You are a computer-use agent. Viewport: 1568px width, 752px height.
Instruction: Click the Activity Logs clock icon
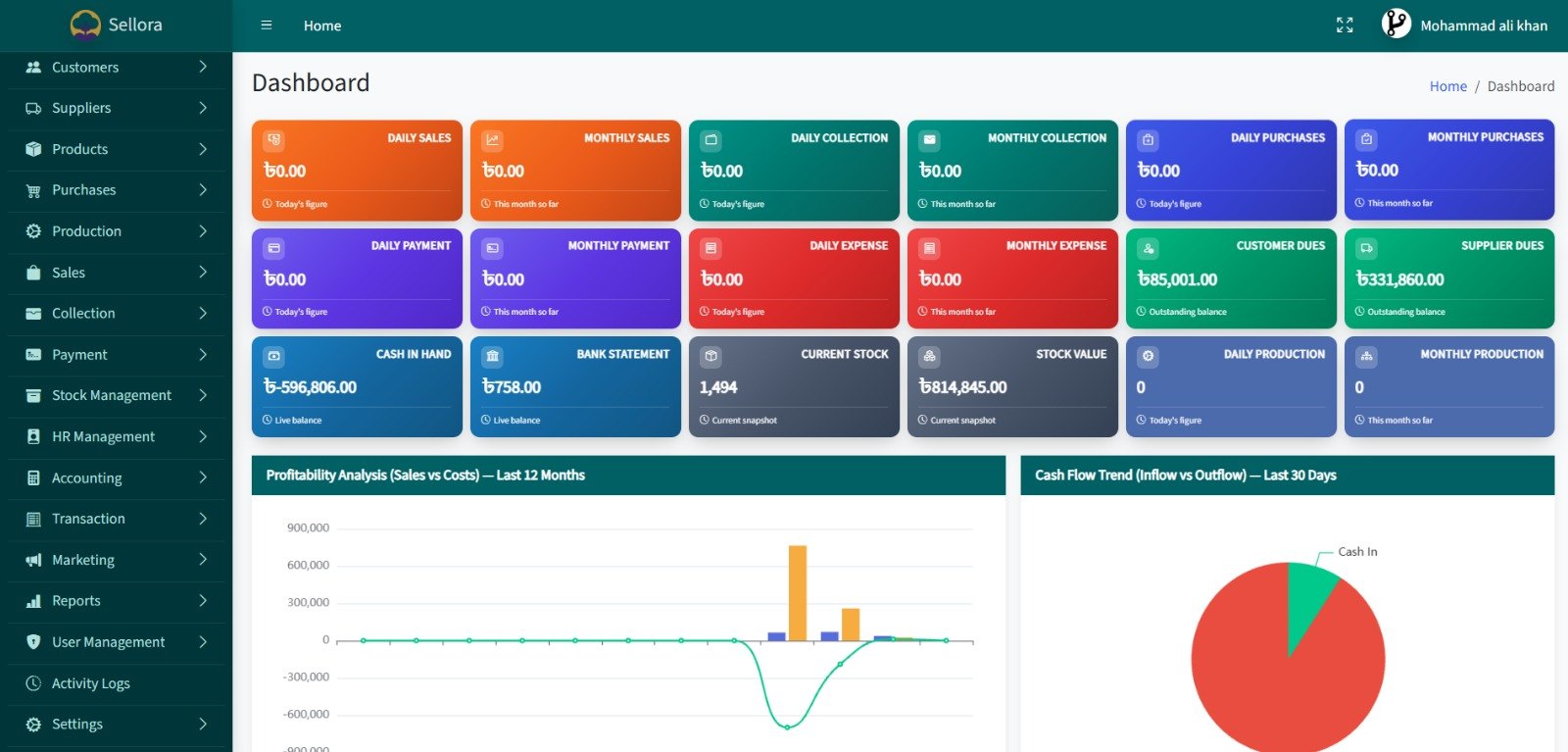click(x=33, y=683)
